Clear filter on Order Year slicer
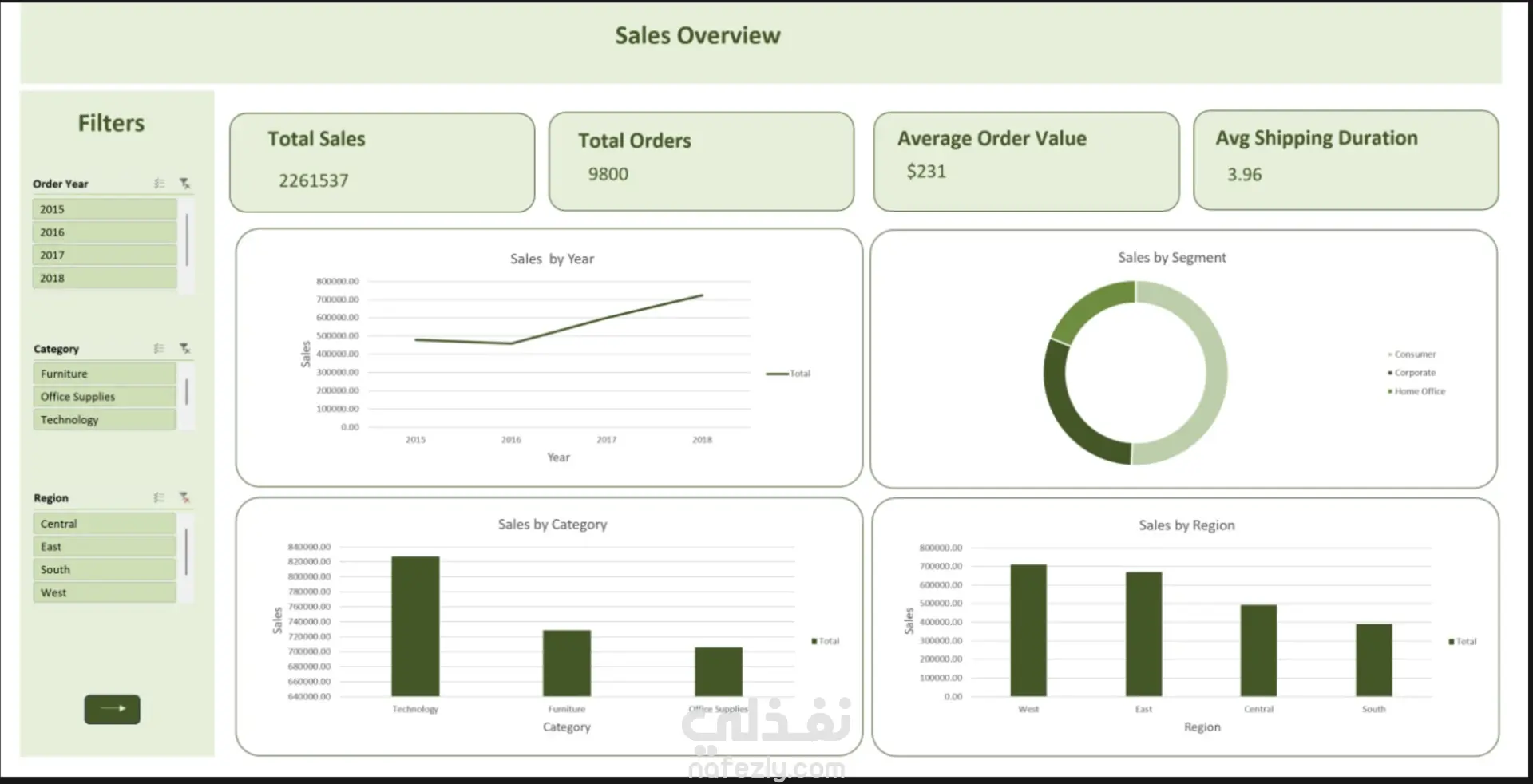Viewport: 1533px width, 784px height. pos(185,184)
